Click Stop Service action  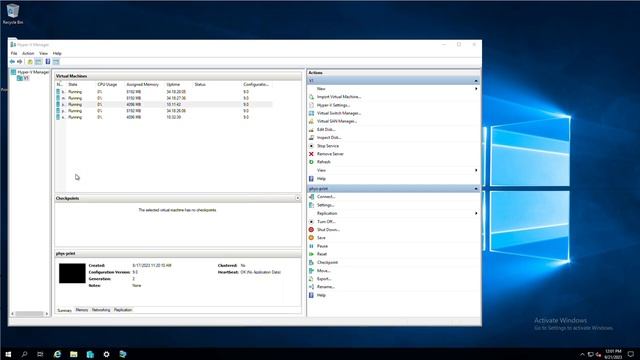click(x=328, y=146)
